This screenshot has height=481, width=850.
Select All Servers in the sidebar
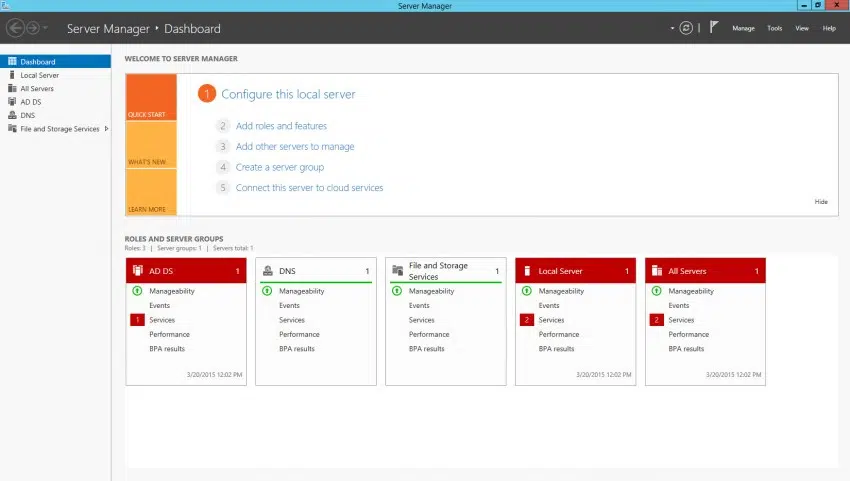coord(55,88)
